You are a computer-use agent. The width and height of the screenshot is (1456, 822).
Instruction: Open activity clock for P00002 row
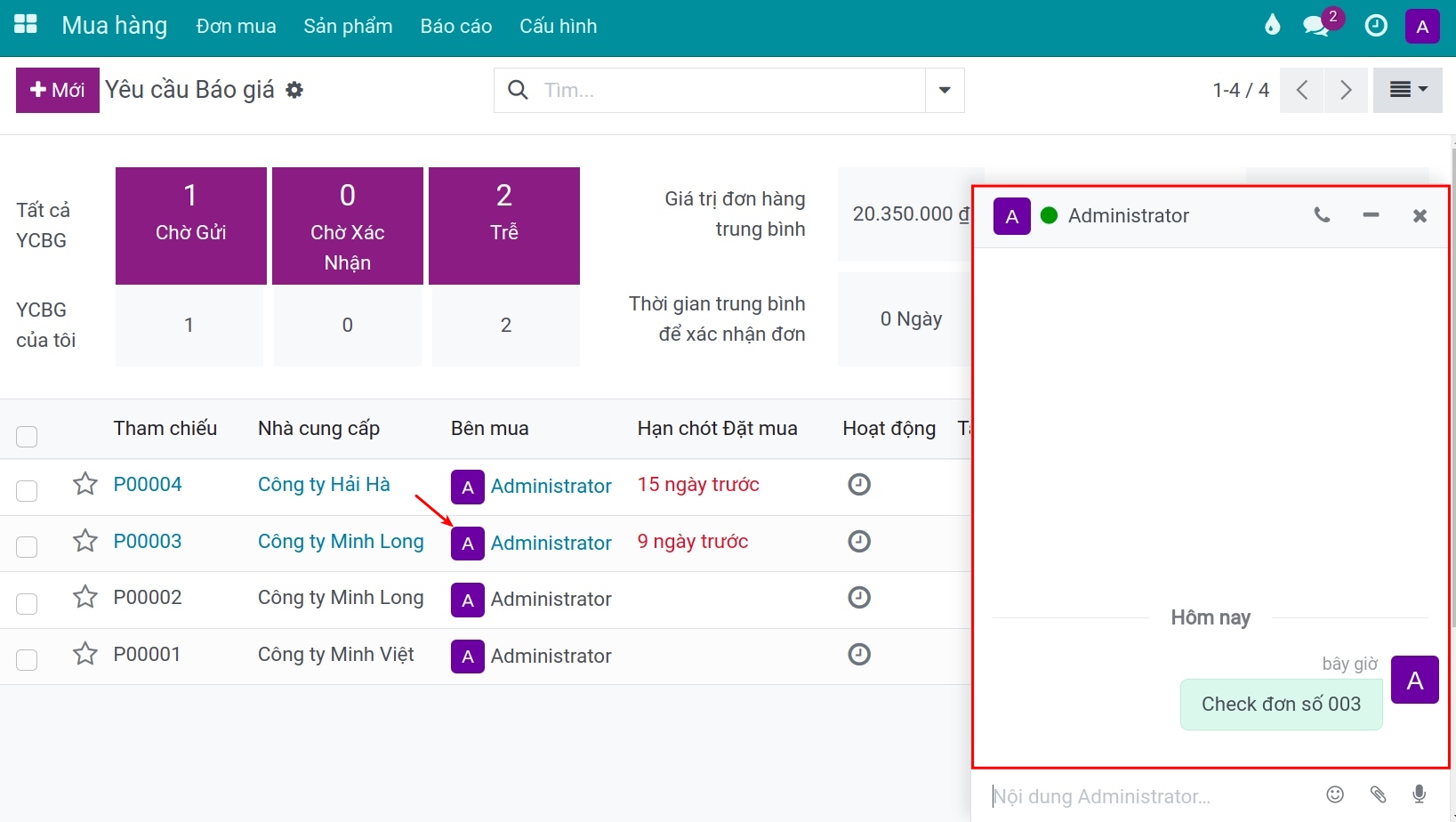[859, 598]
